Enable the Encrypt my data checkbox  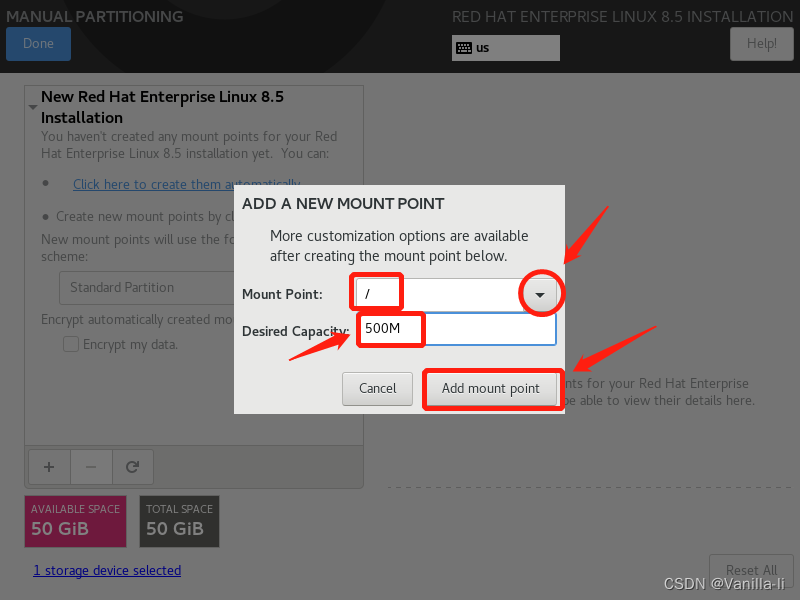[x=71, y=344]
